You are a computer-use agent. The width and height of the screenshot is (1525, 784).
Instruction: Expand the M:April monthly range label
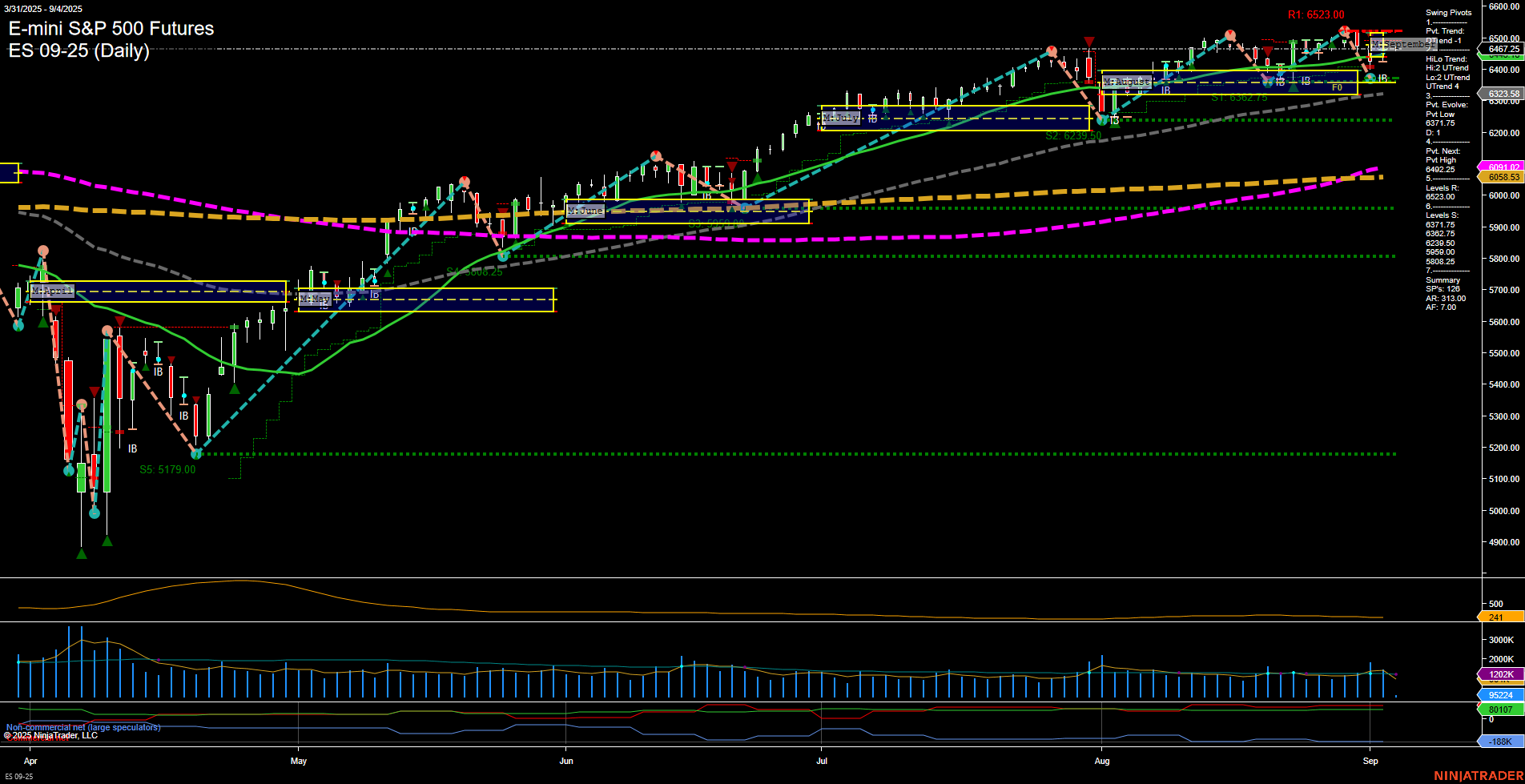coord(54,291)
